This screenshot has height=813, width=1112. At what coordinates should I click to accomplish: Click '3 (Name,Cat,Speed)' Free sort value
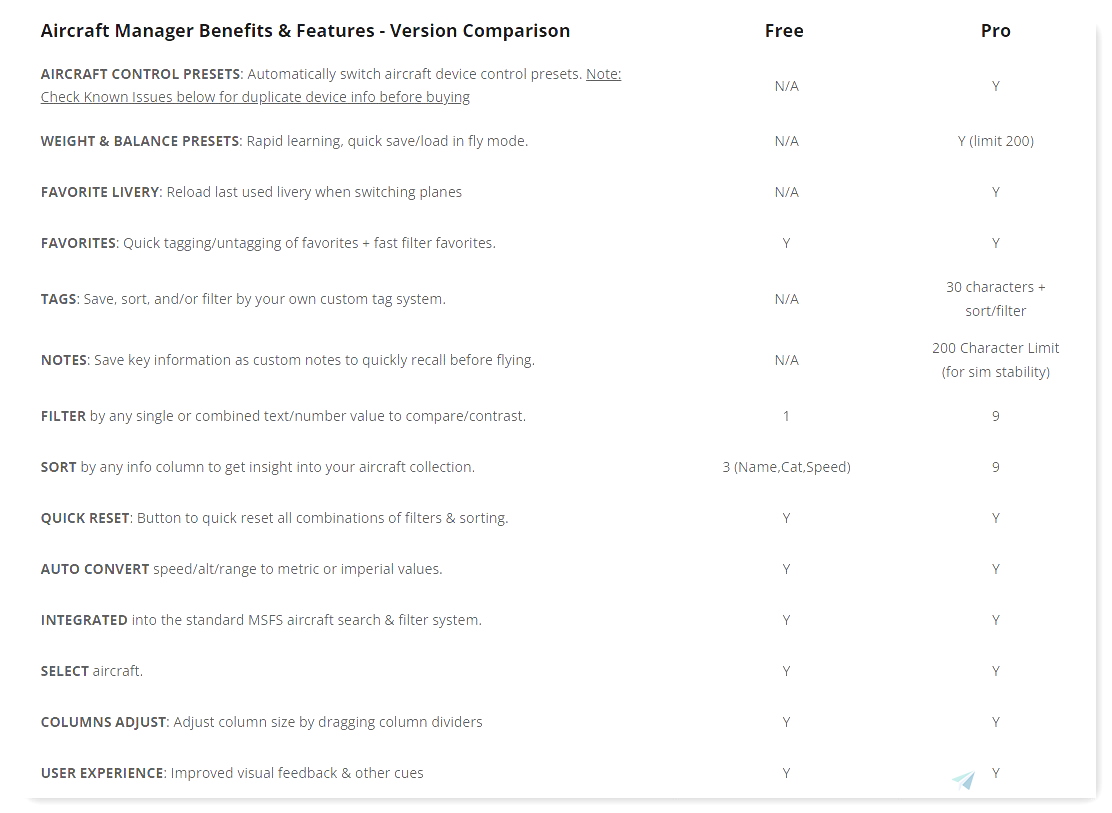[x=786, y=467]
